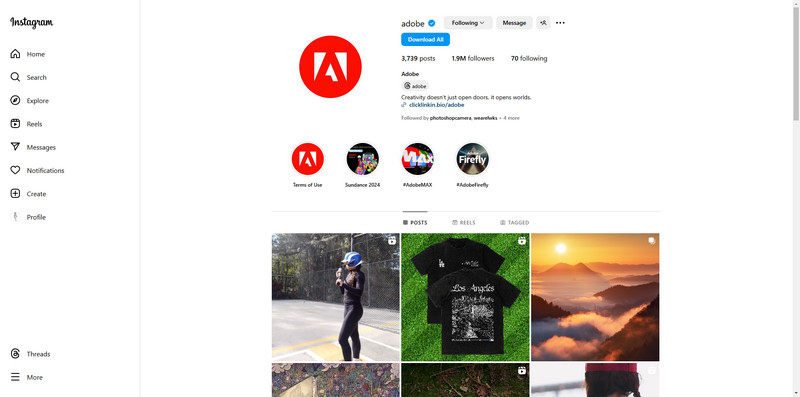Click the wearelwks follower link
The width and height of the screenshot is (800, 397).
click(485, 118)
